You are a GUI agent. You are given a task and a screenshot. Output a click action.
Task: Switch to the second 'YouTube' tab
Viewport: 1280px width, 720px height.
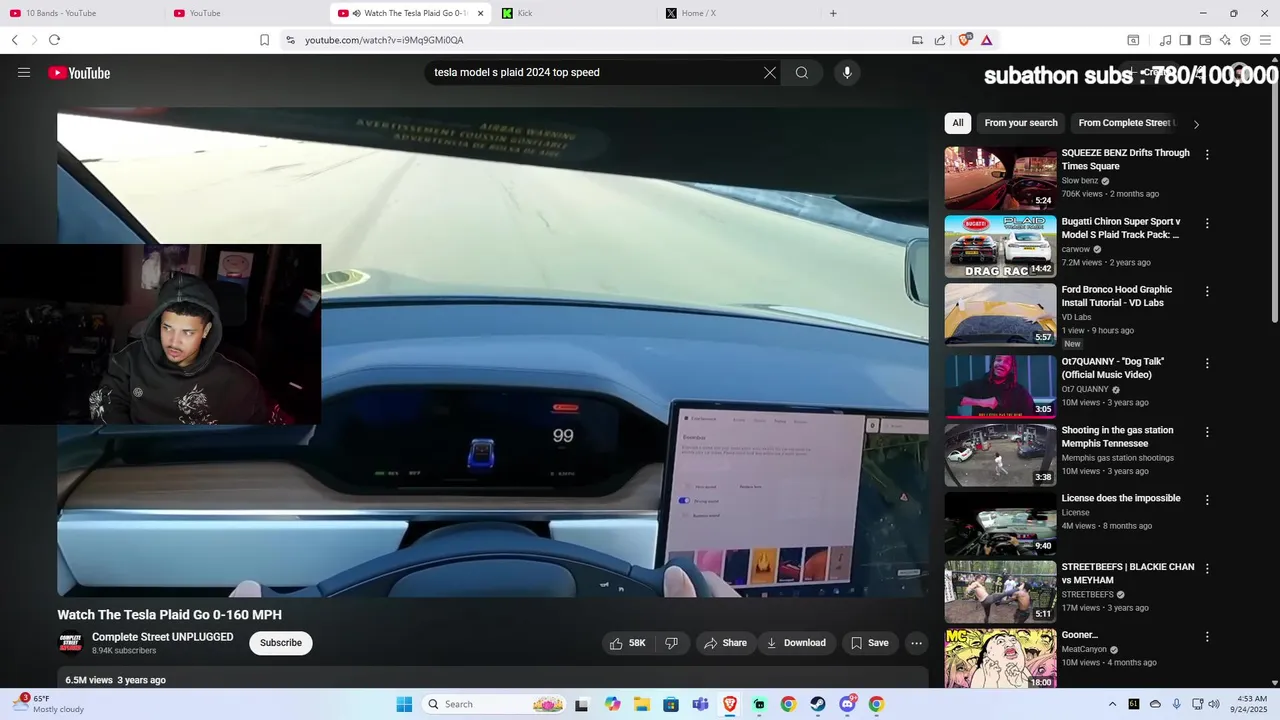pyautogui.click(x=245, y=13)
